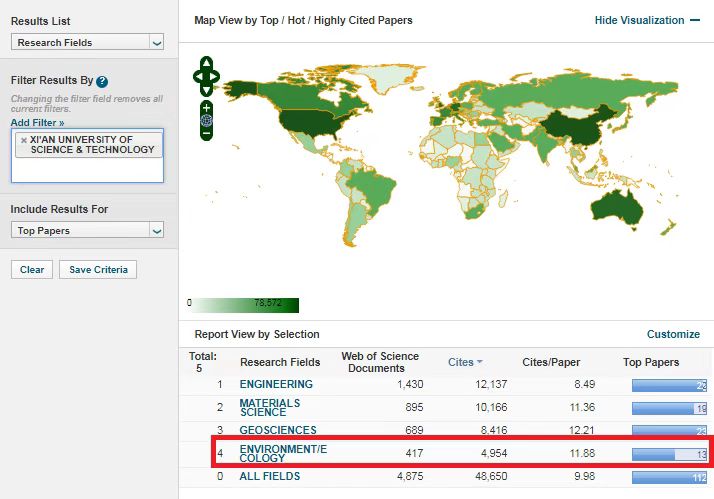Screen dimensions: 714x499
Task: Pan the map up
Action: 206,62
